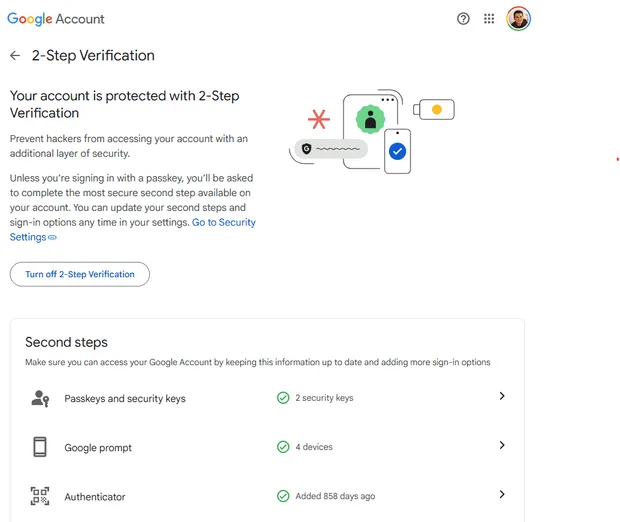Click the green check beside 2 security keys
This screenshot has width=620, height=522.
point(283,397)
